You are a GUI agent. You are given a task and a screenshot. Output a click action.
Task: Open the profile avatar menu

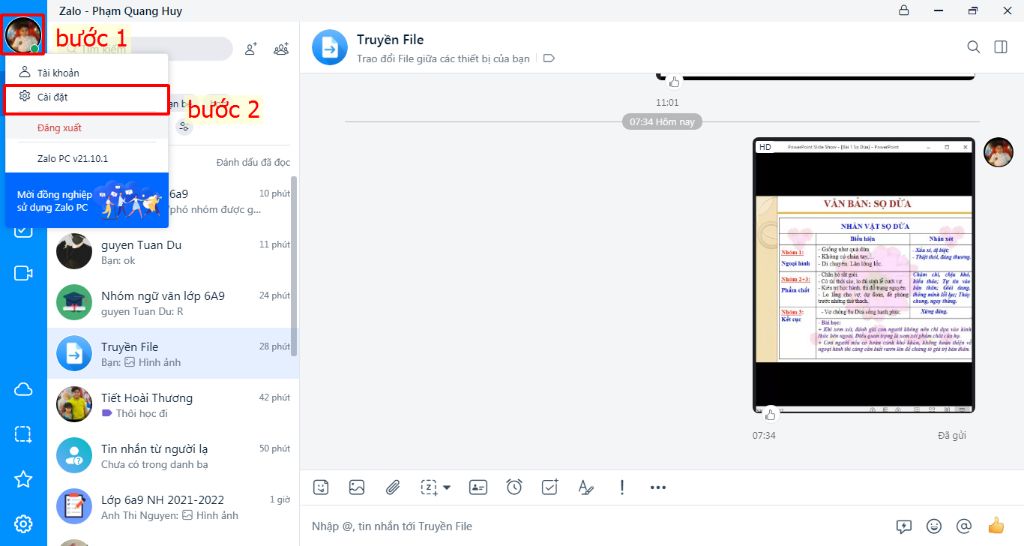[23, 35]
